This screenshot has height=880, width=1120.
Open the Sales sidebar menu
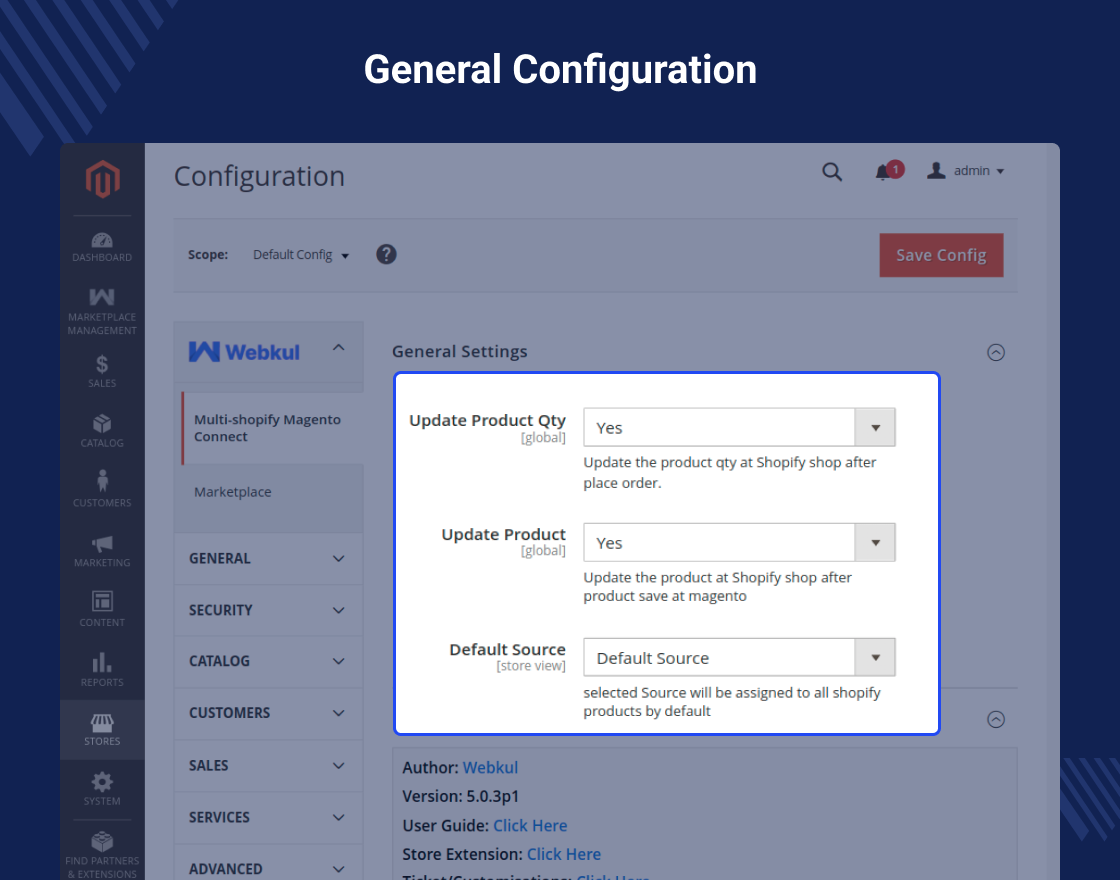click(102, 371)
